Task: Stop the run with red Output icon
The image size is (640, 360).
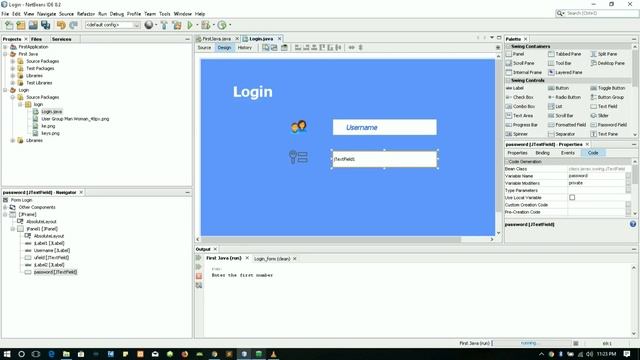Action: [199, 276]
